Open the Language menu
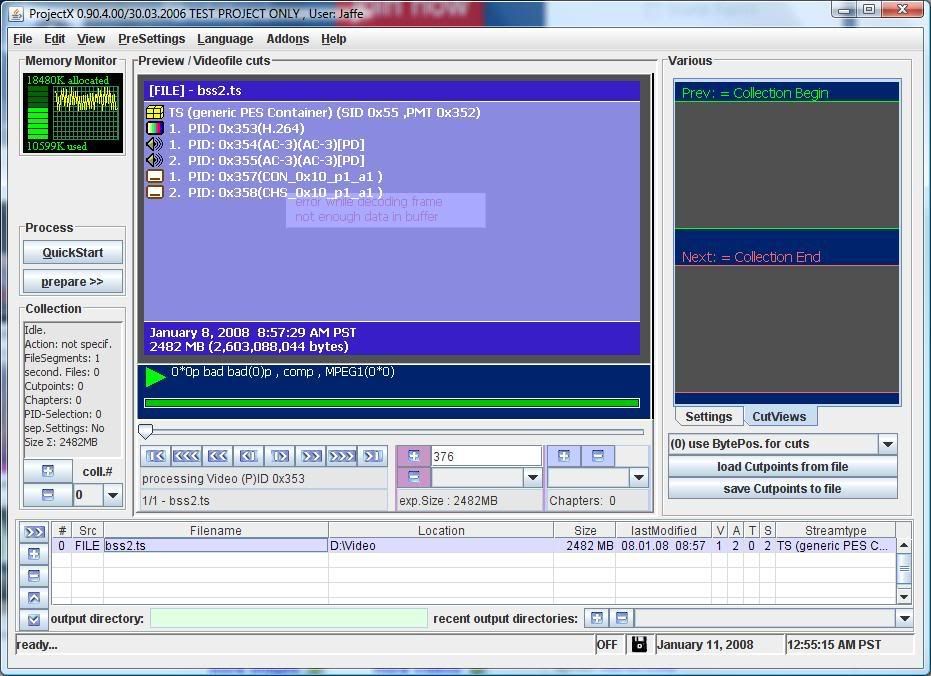 point(225,39)
